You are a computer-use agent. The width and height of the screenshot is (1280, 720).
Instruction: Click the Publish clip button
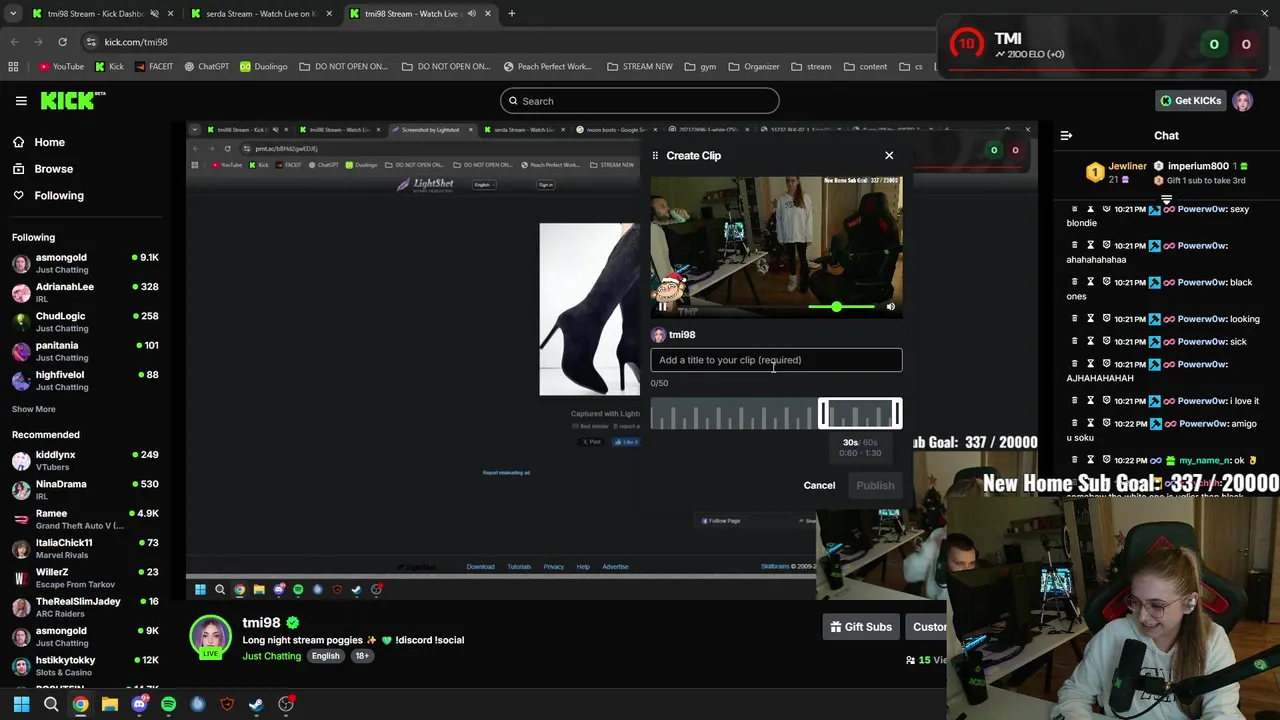pyautogui.click(x=875, y=485)
